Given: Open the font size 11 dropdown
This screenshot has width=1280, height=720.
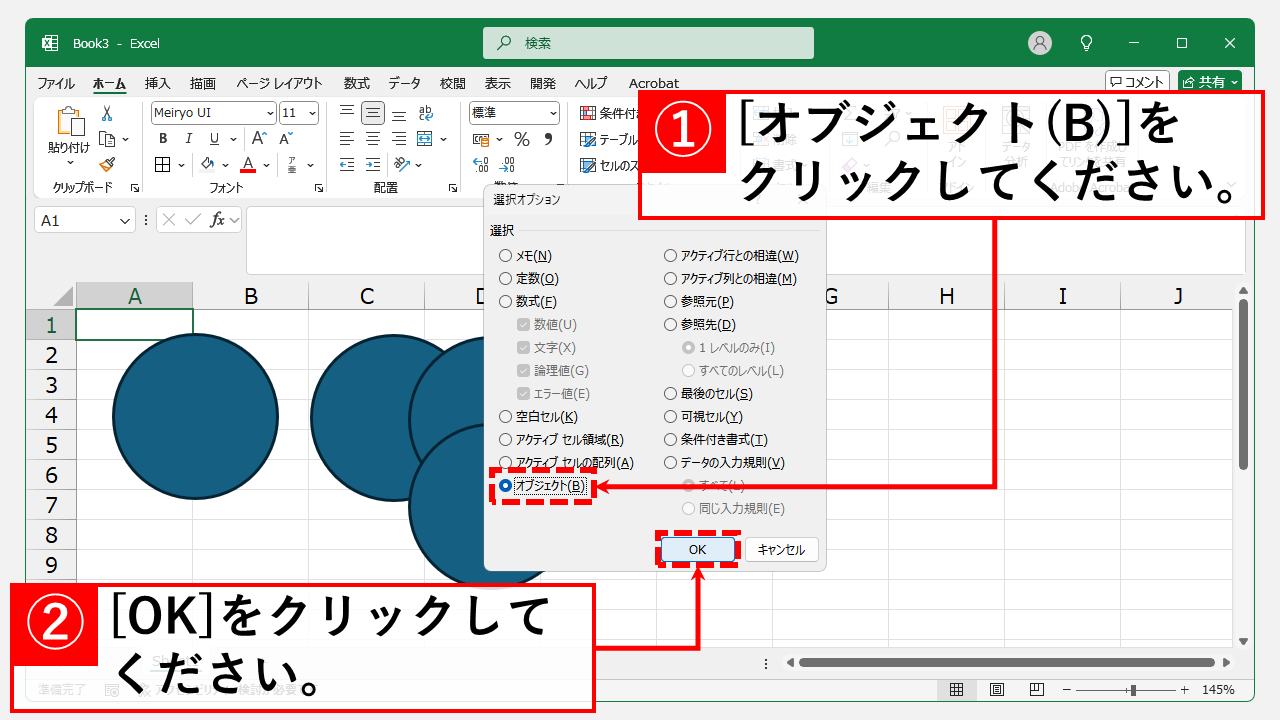Looking at the screenshot, I should pyautogui.click(x=312, y=113).
